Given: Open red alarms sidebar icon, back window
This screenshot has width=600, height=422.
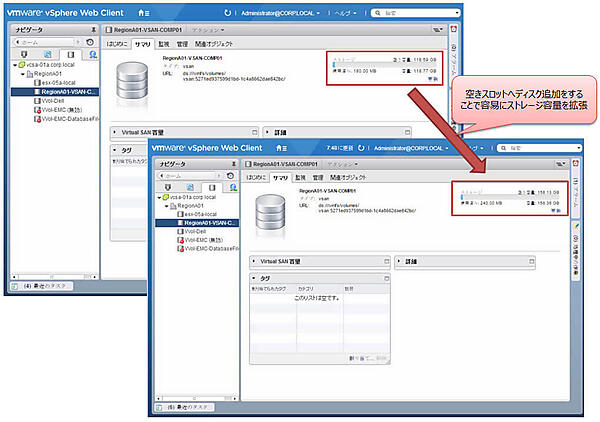Looking at the screenshot, I should point(453,29).
